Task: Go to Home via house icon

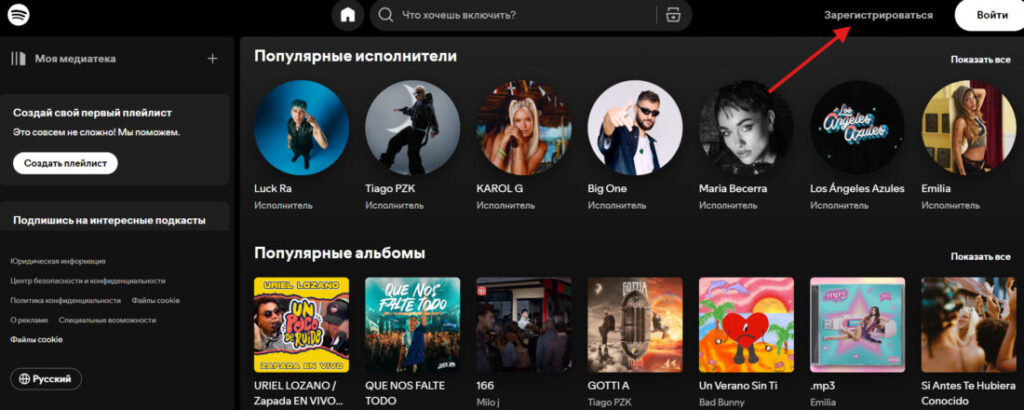Action: tap(347, 15)
